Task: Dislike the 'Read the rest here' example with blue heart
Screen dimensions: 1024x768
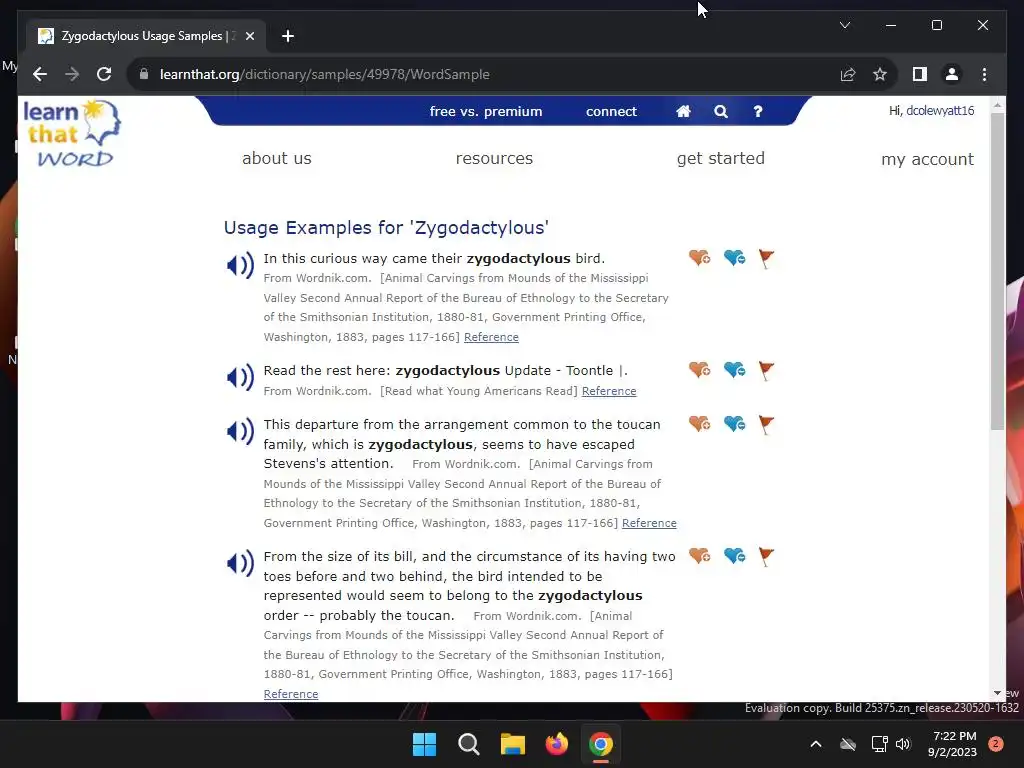Action: coord(735,370)
